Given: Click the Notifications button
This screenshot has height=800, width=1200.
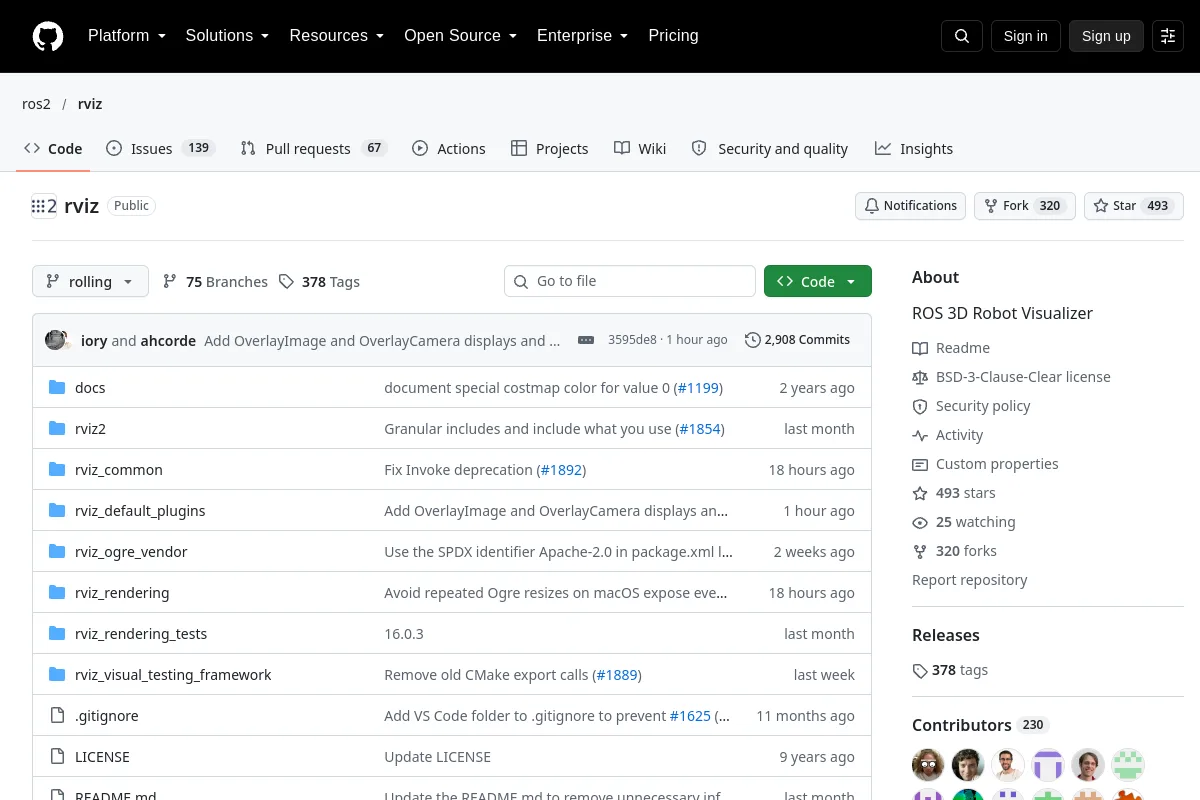Looking at the screenshot, I should tap(910, 206).
